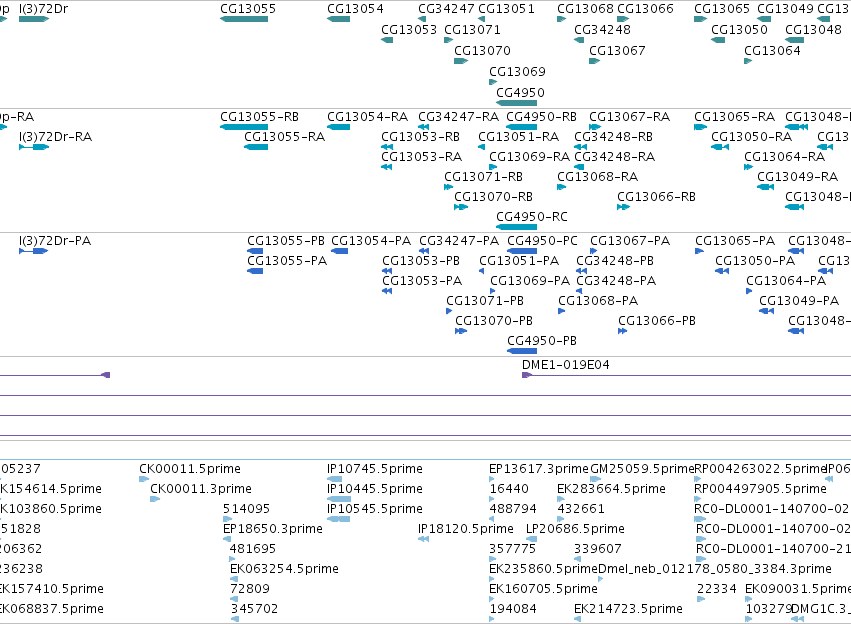Select the CG13050 gene label
Viewport: 851px width, 624px height.
point(739,29)
